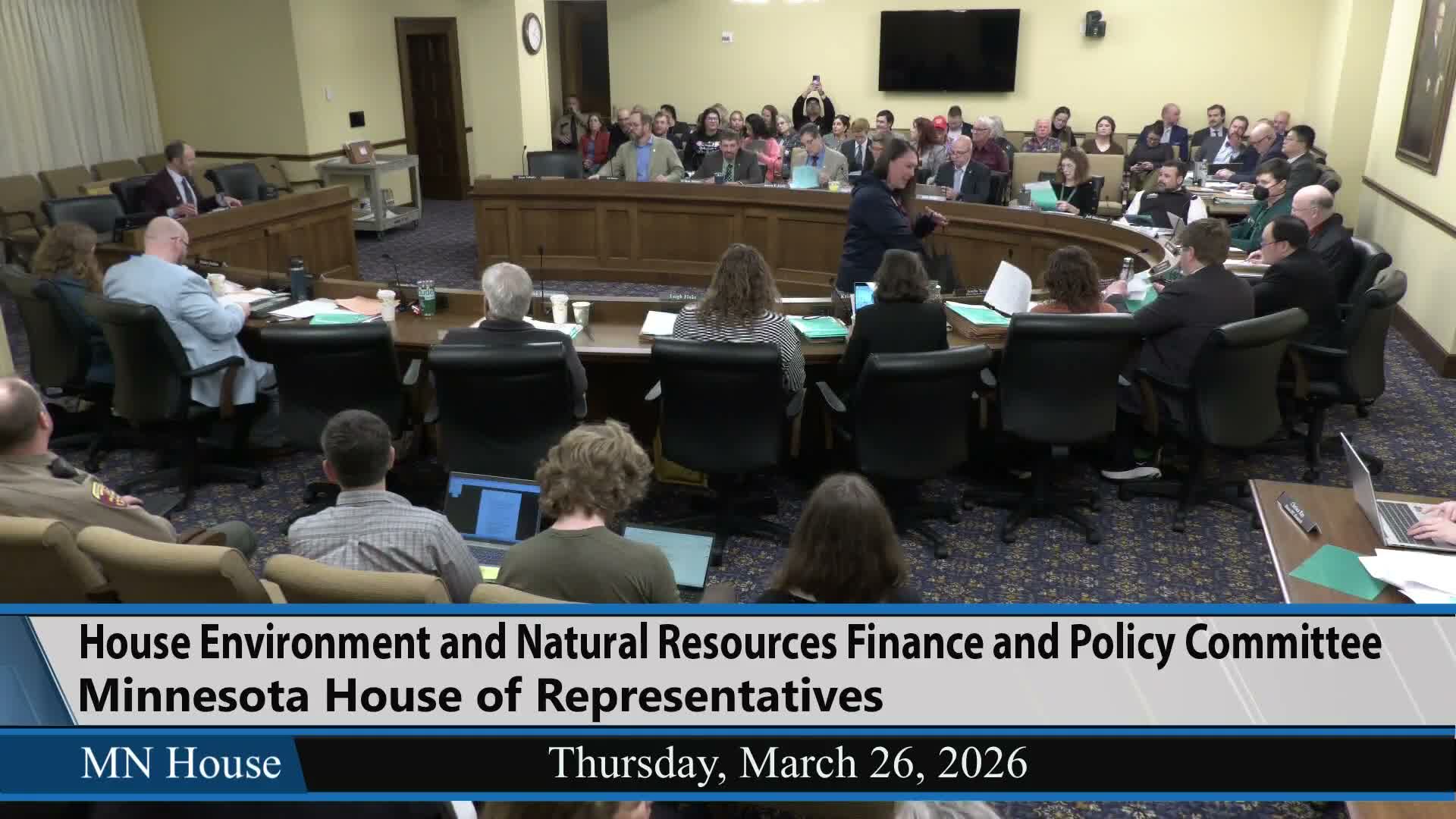Screen dimensions: 1456x819
Task: Click the House Environment committee title text
Action: [x=730, y=643]
